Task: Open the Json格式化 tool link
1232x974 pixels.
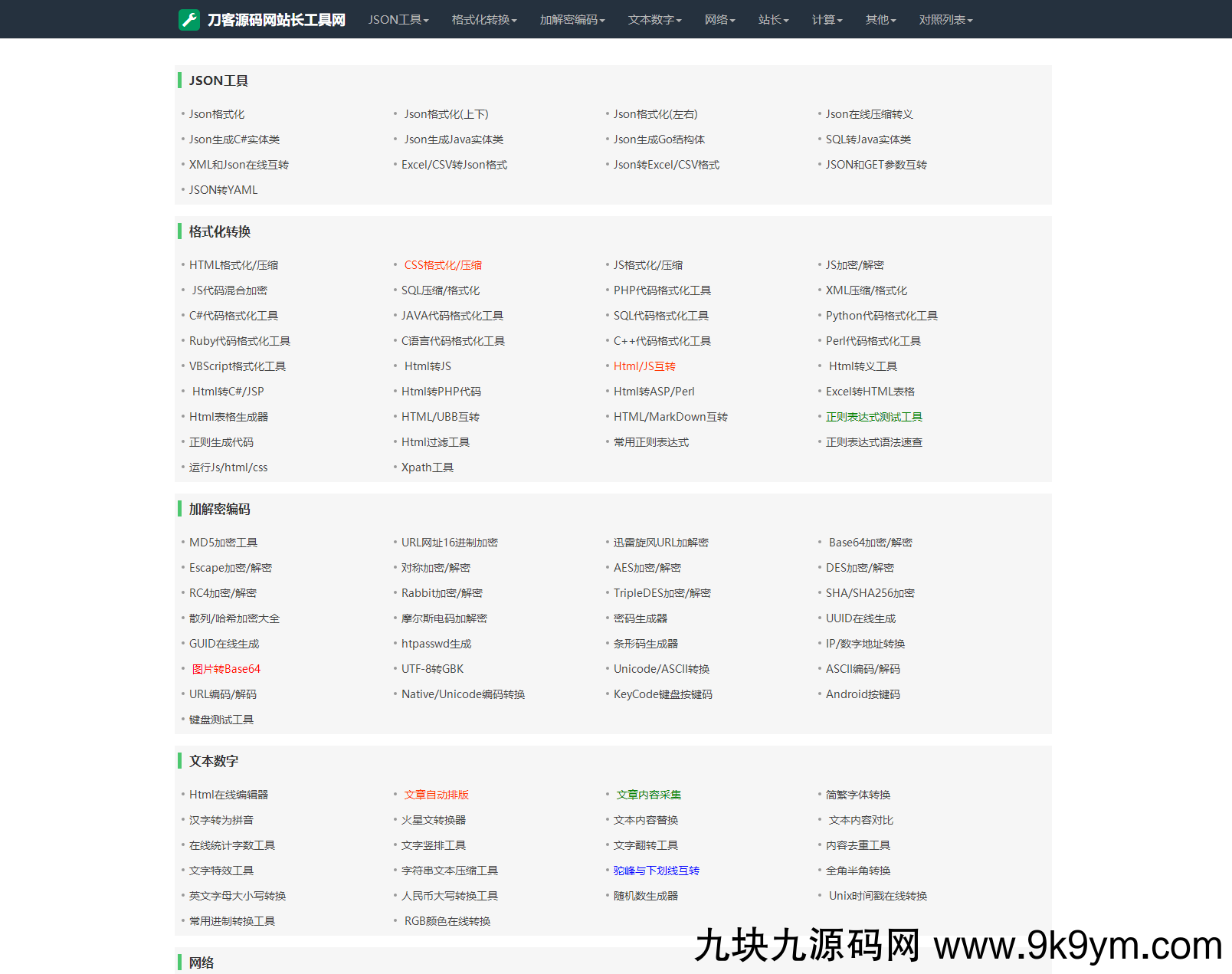Action: 217,114
